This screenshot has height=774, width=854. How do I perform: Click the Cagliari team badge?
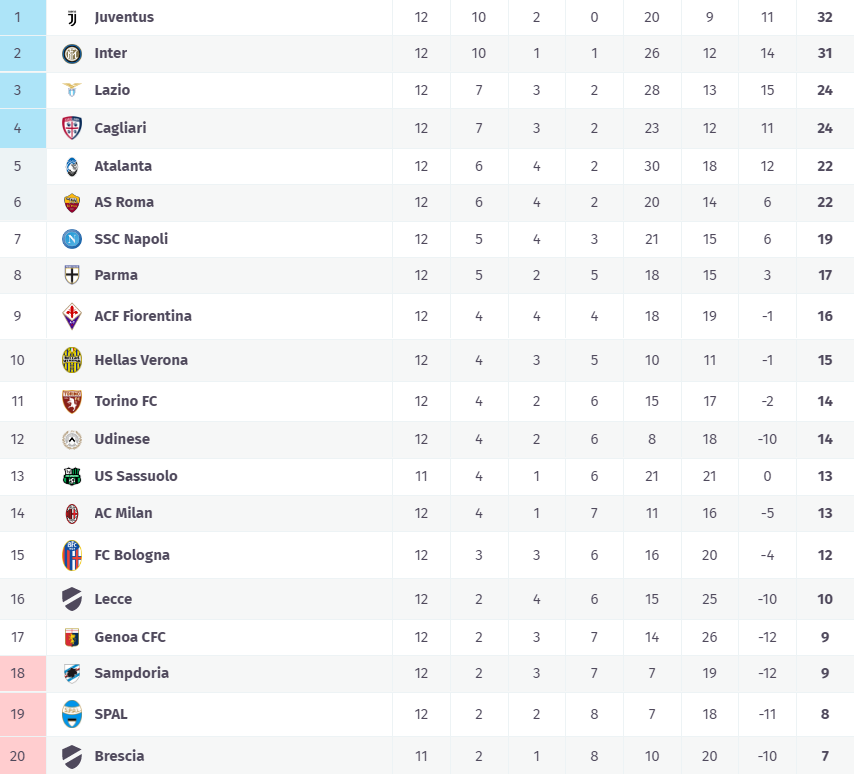[71, 128]
